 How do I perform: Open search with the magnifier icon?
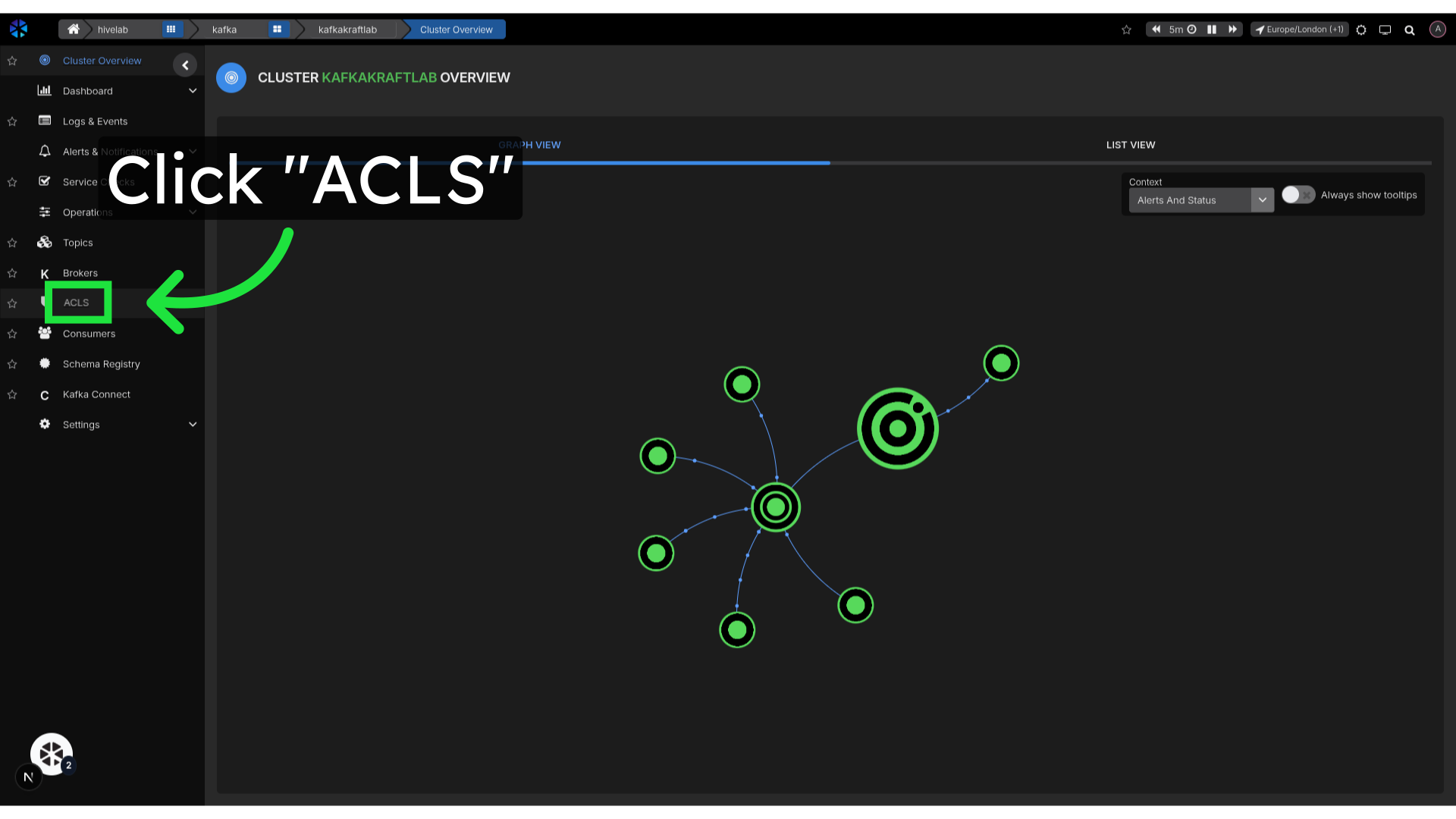click(x=1410, y=30)
